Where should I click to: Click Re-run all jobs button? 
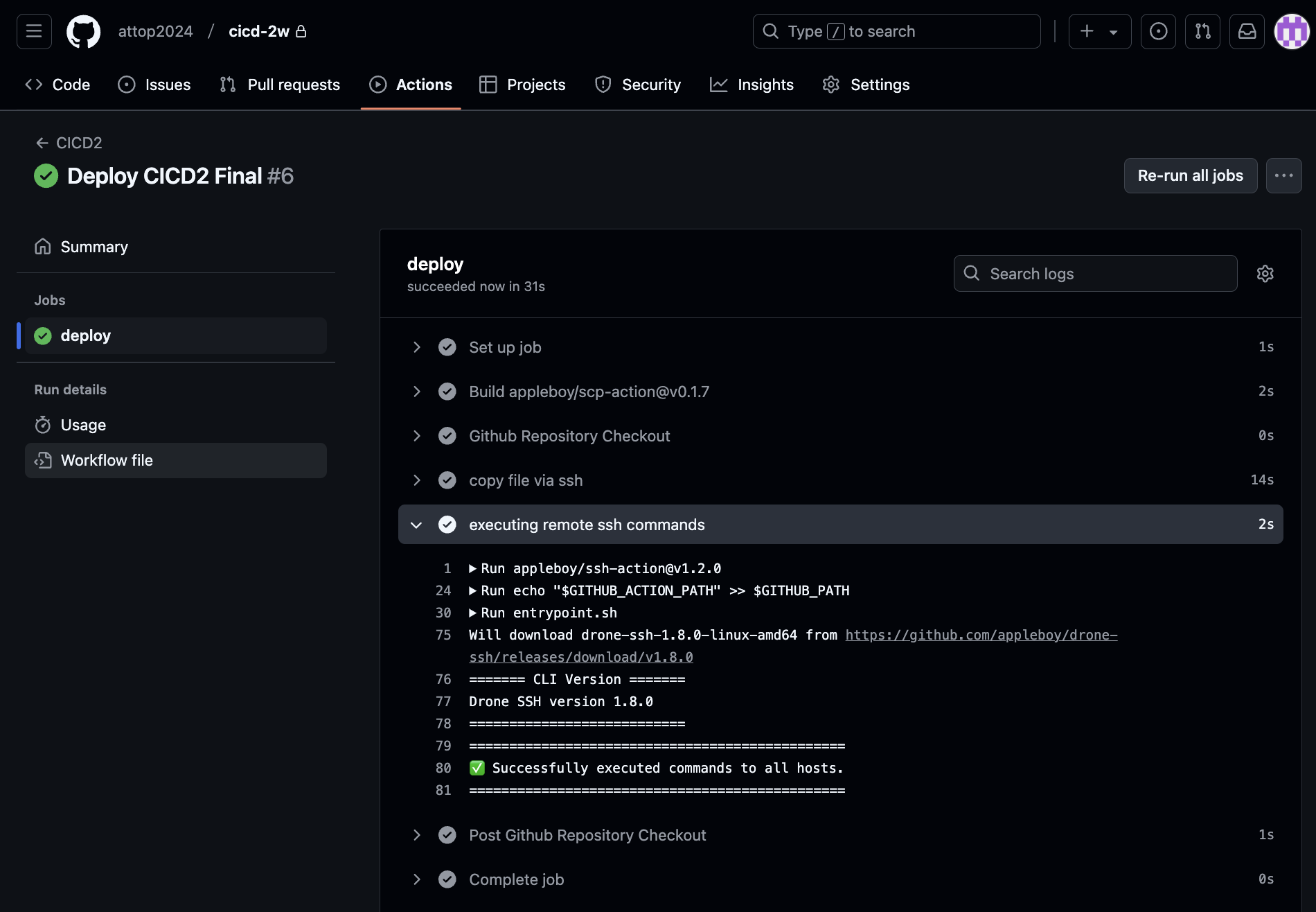pos(1191,175)
